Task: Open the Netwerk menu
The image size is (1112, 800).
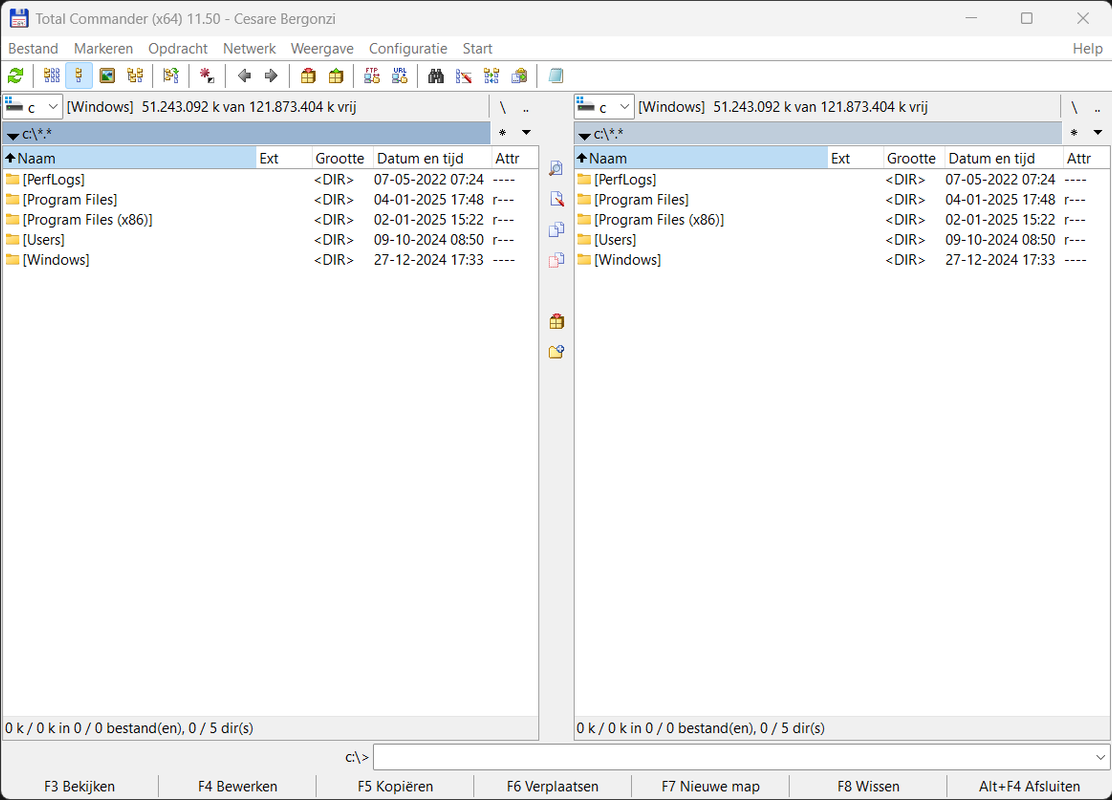Action: [250, 48]
